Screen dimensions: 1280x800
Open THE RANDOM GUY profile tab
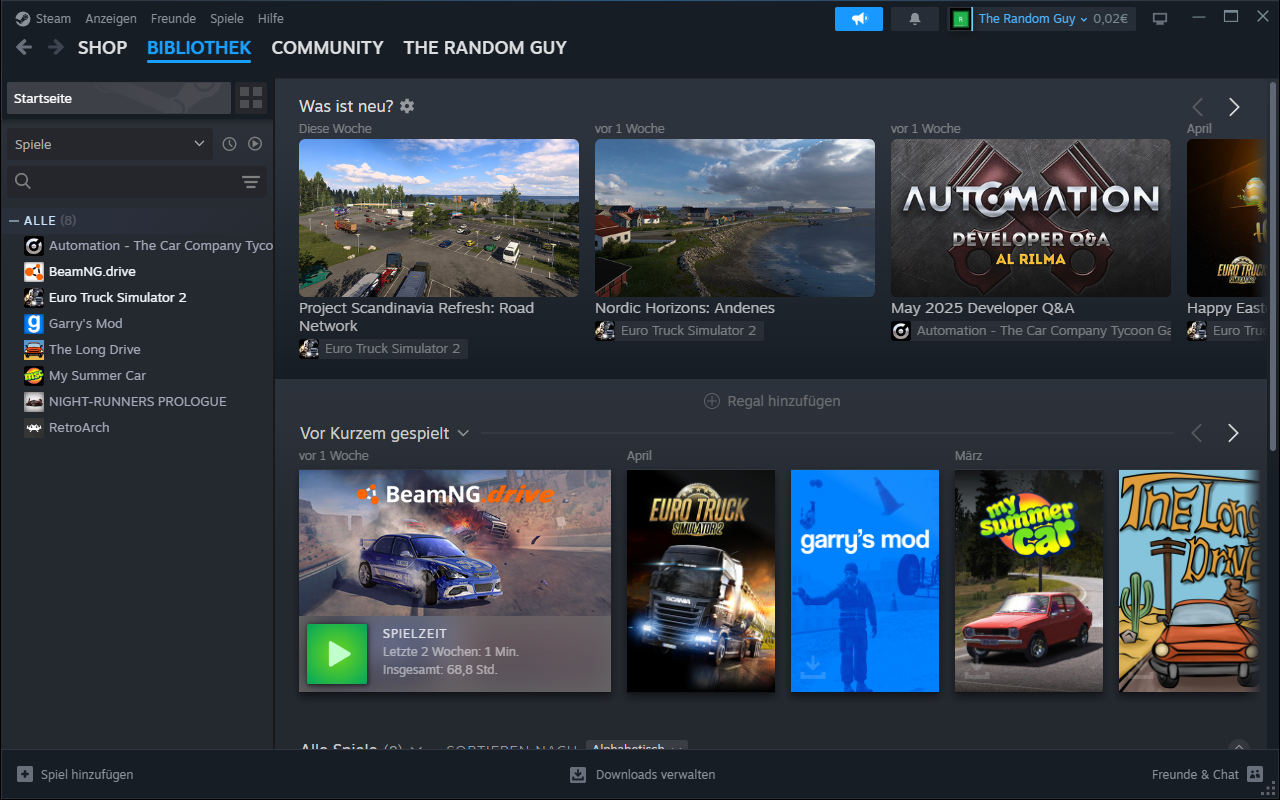pos(485,47)
